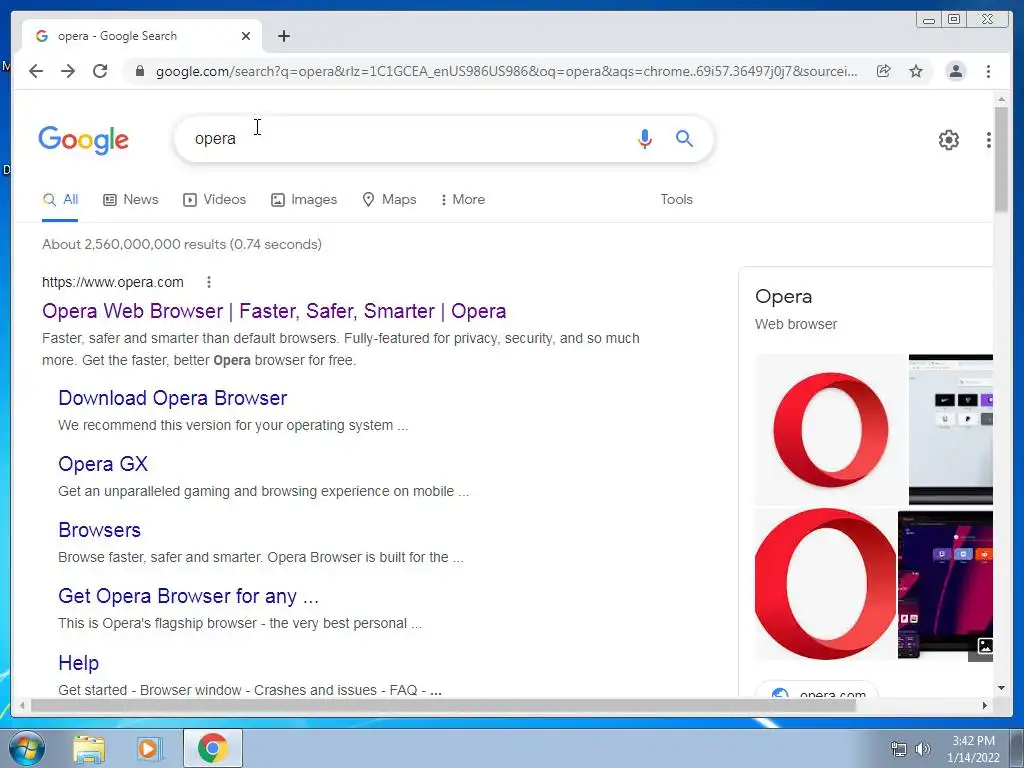
Task: Open the Browsers sitelink
Action: [99, 530]
